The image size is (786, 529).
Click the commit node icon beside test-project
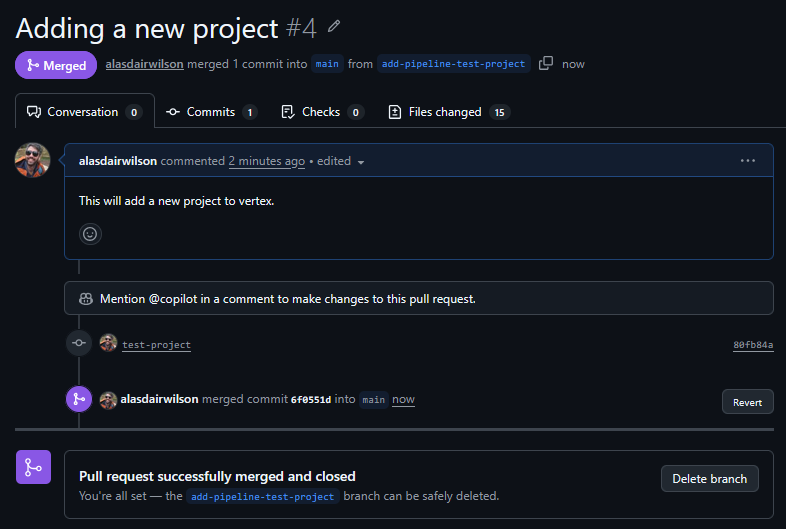(x=79, y=343)
